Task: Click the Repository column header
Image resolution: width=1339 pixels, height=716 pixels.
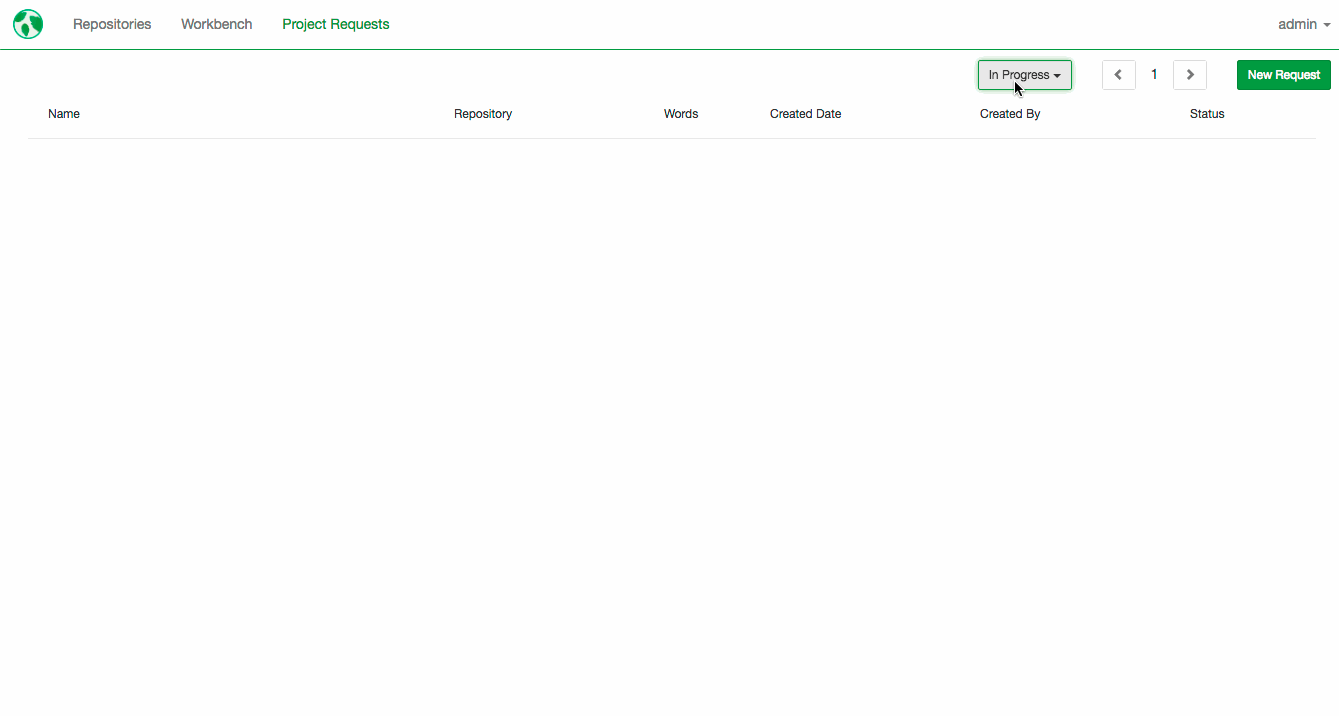Action: [x=483, y=114]
